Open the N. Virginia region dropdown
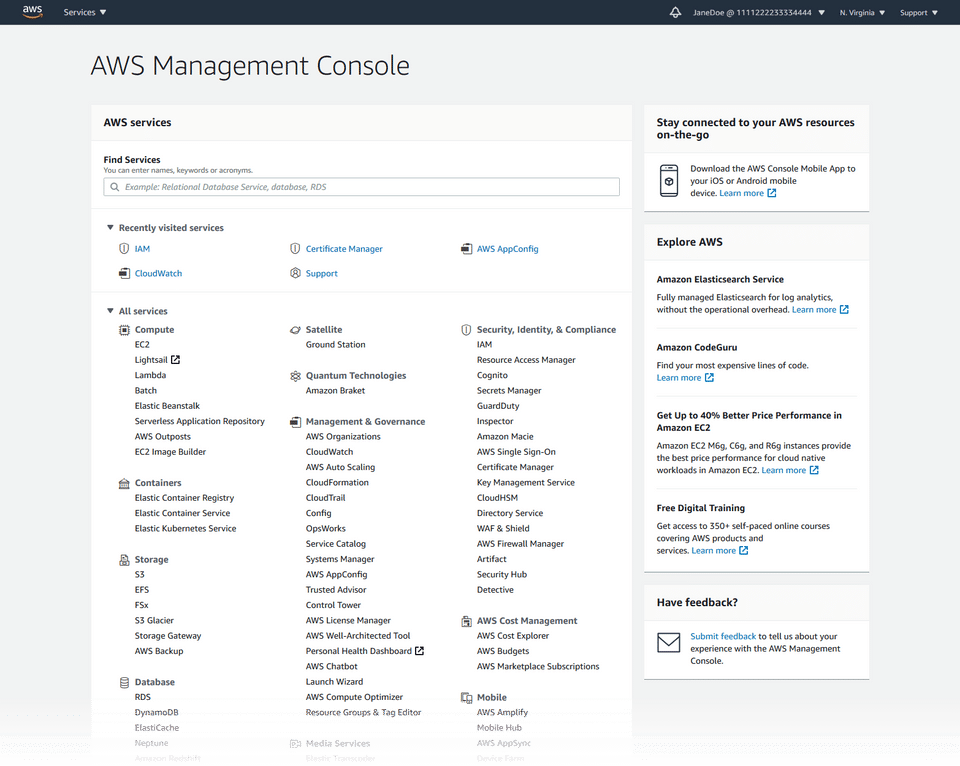The height and width of the screenshot is (766, 960). [x=862, y=12]
